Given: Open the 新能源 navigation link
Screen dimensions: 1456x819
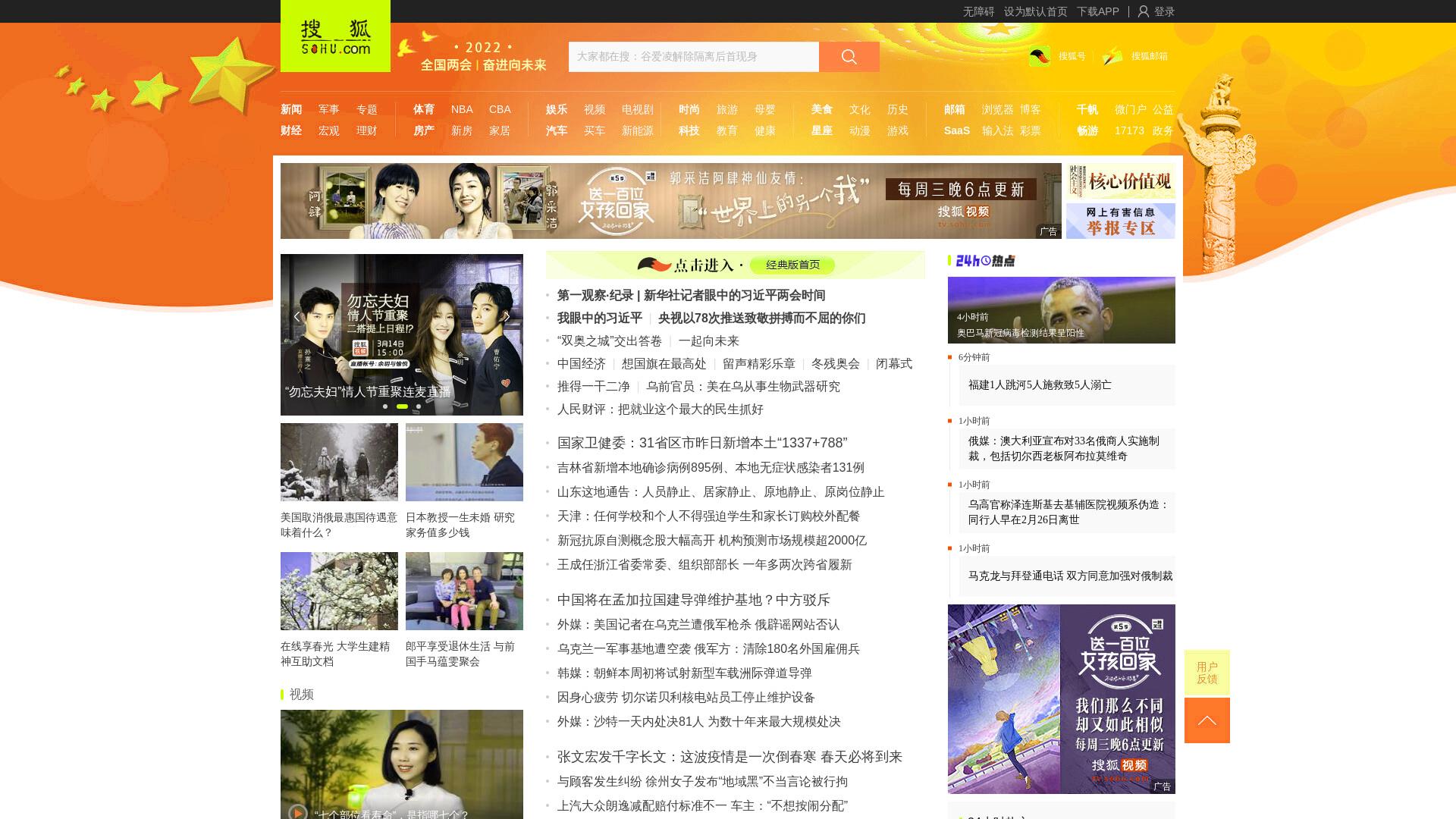Looking at the screenshot, I should (x=637, y=130).
